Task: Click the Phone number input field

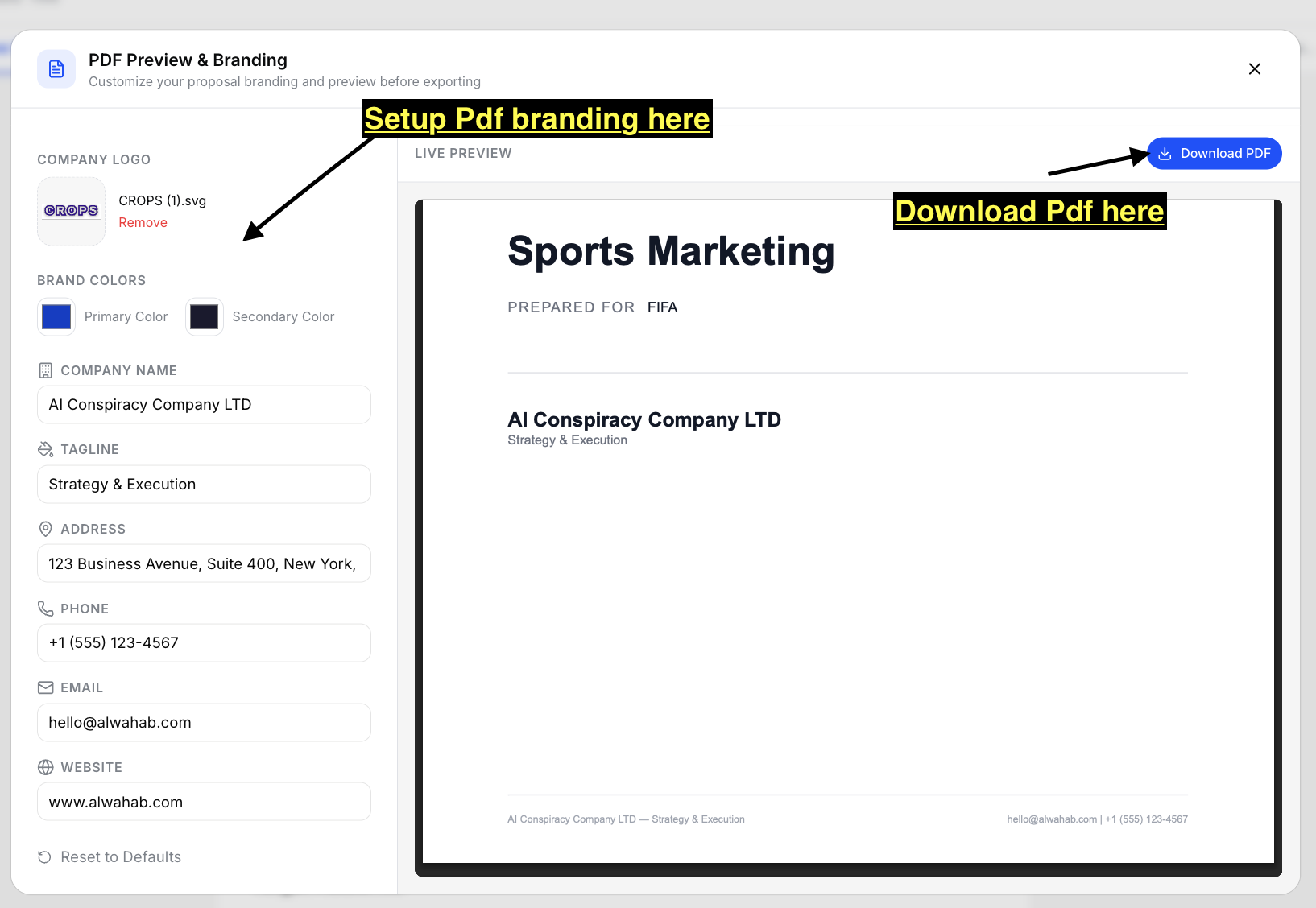Action: coord(204,643)
